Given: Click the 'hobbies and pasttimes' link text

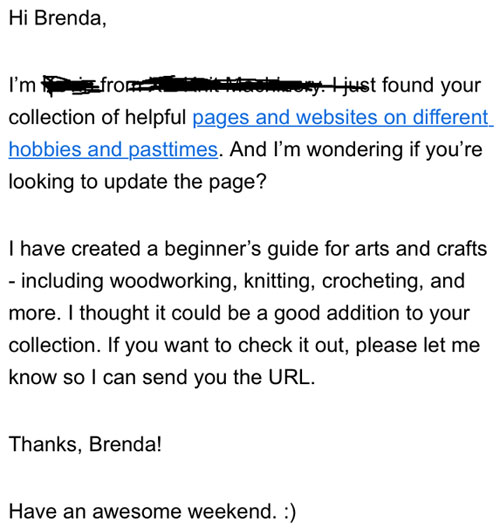Looking at the screenshot, I should (x=113, y=150).
